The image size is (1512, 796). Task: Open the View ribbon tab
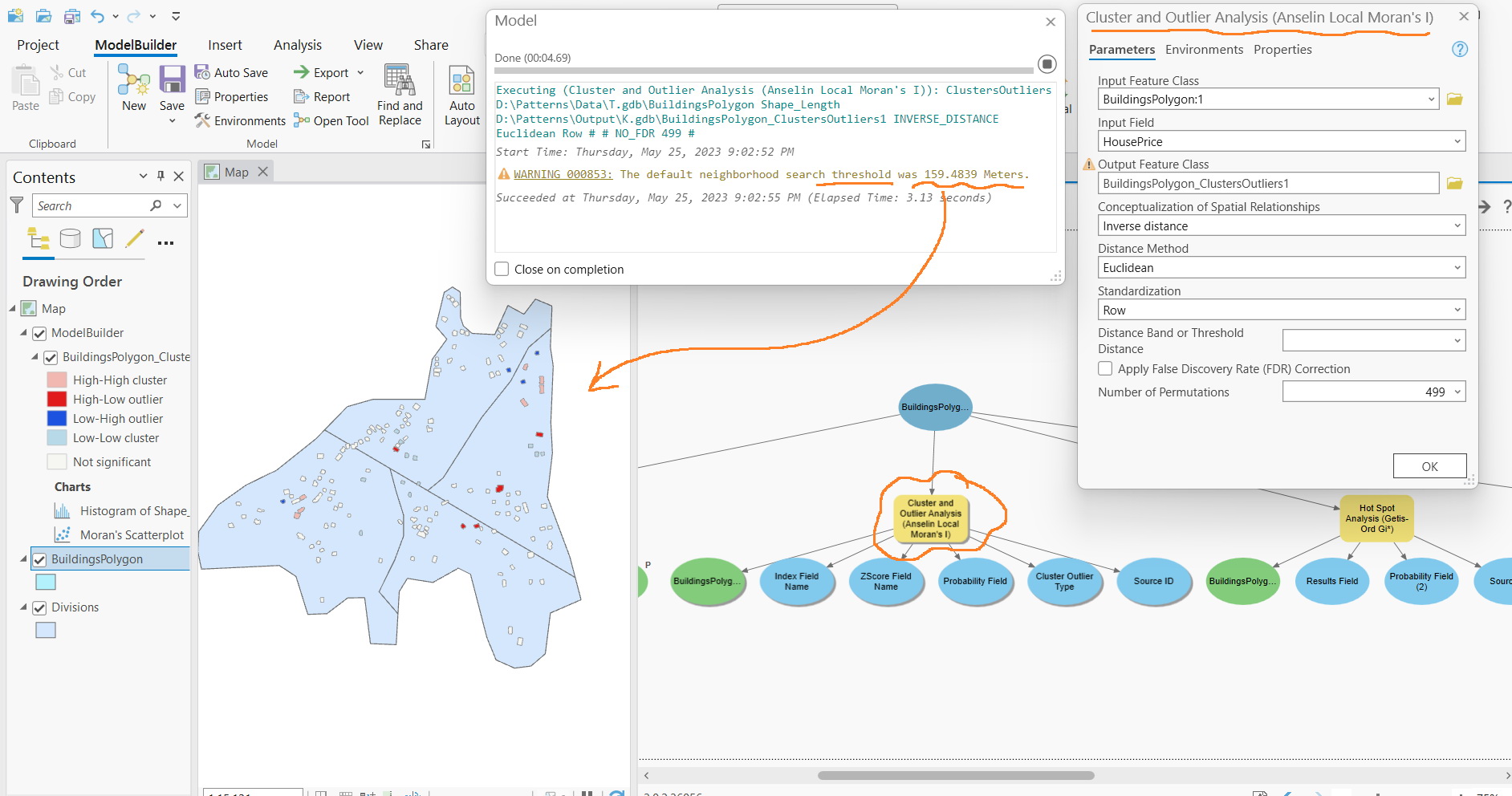tap(368, 45)
